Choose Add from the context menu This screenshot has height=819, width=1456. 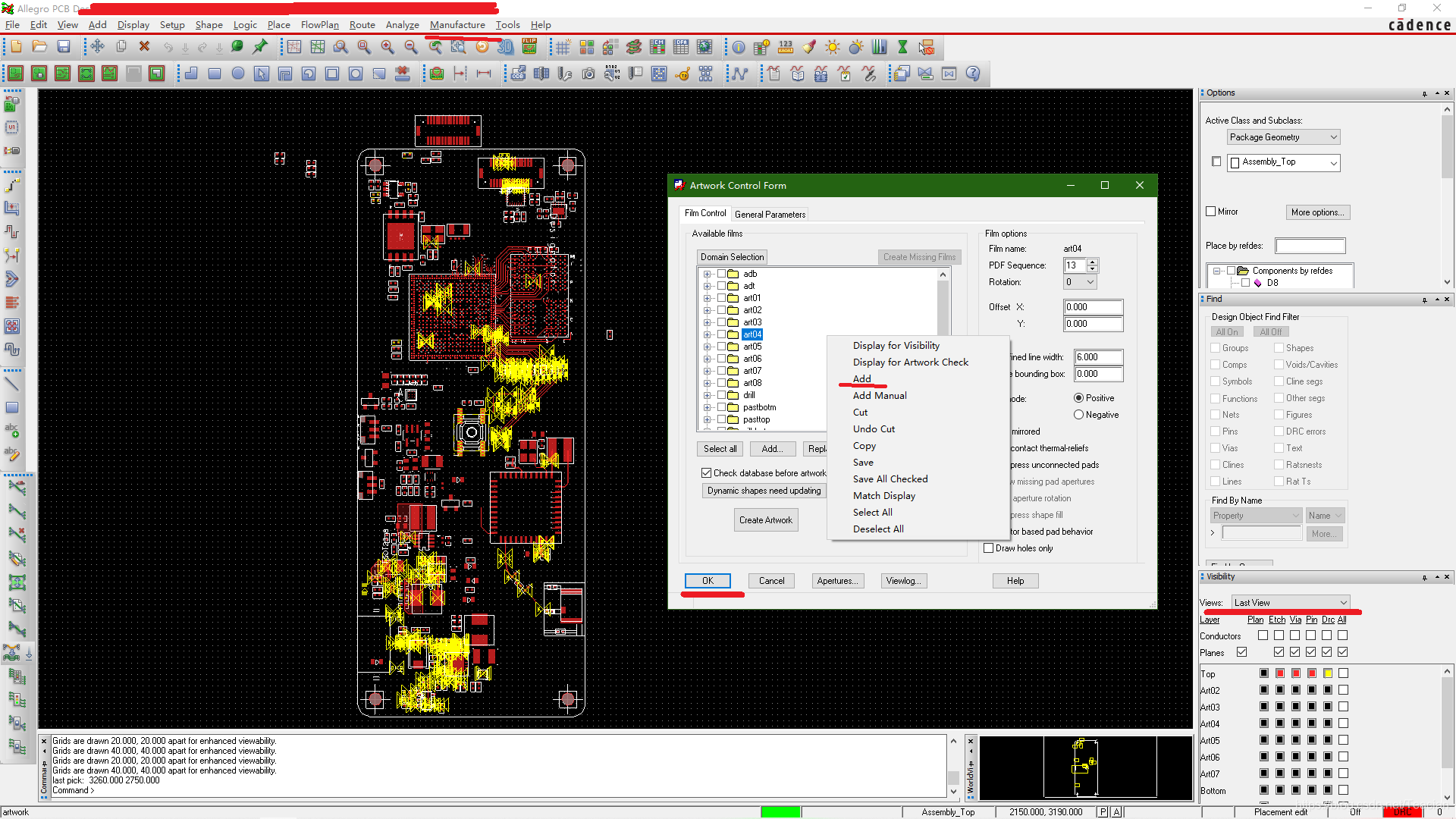point(862,378)
